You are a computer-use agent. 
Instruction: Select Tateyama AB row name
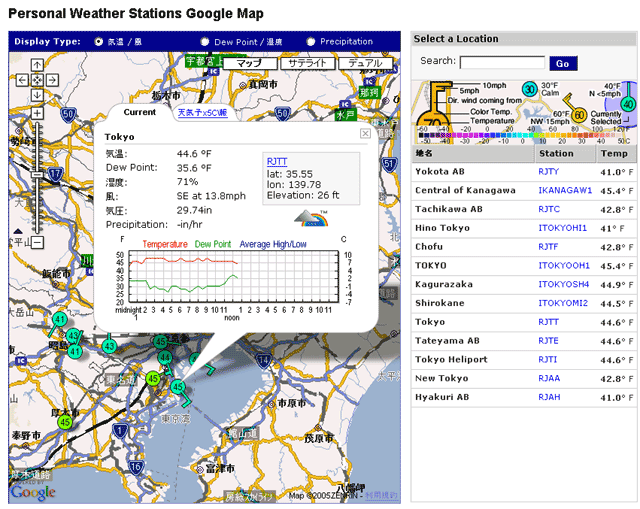pos(447,340)
